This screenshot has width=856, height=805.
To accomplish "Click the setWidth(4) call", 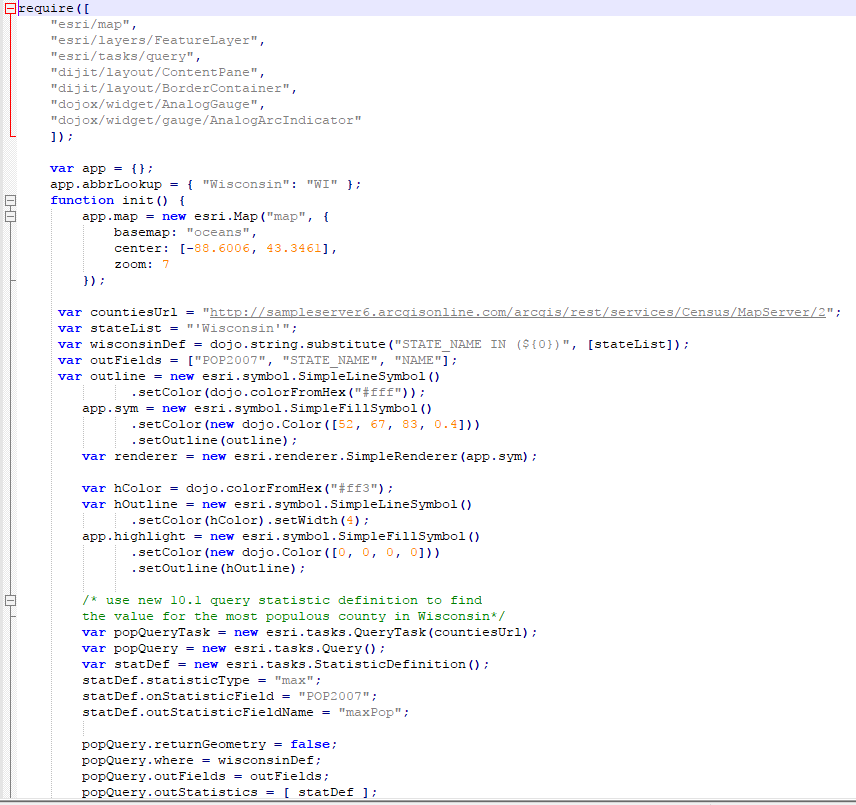I will click(317, 520).
